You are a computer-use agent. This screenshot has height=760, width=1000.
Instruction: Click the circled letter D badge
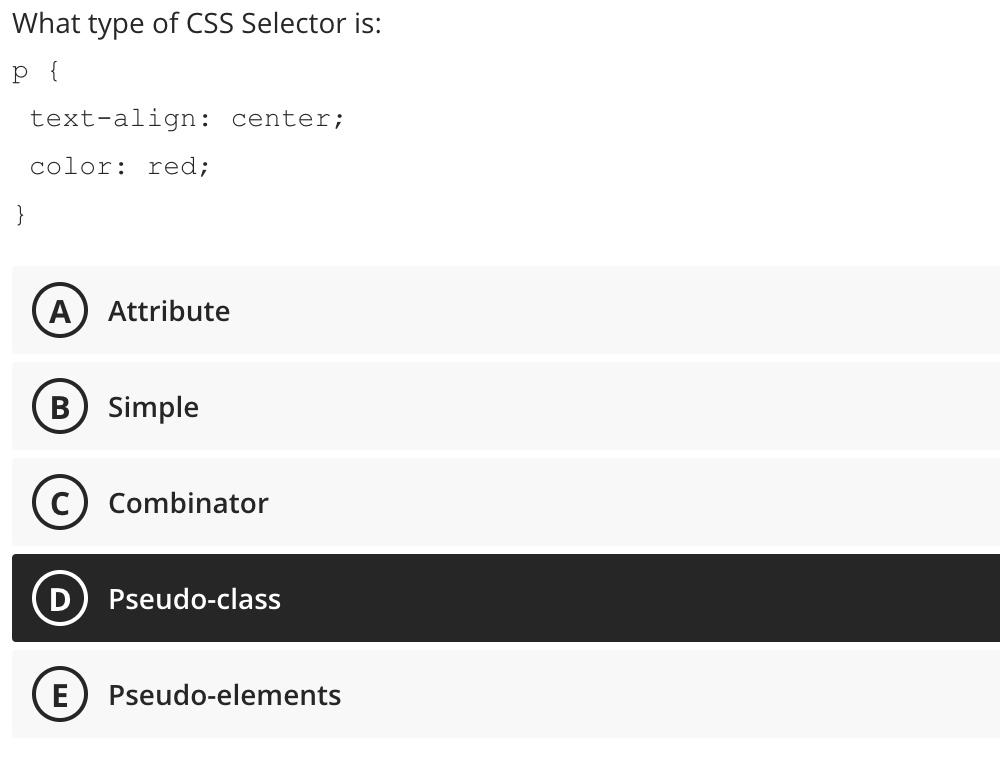tap(60, 598)
